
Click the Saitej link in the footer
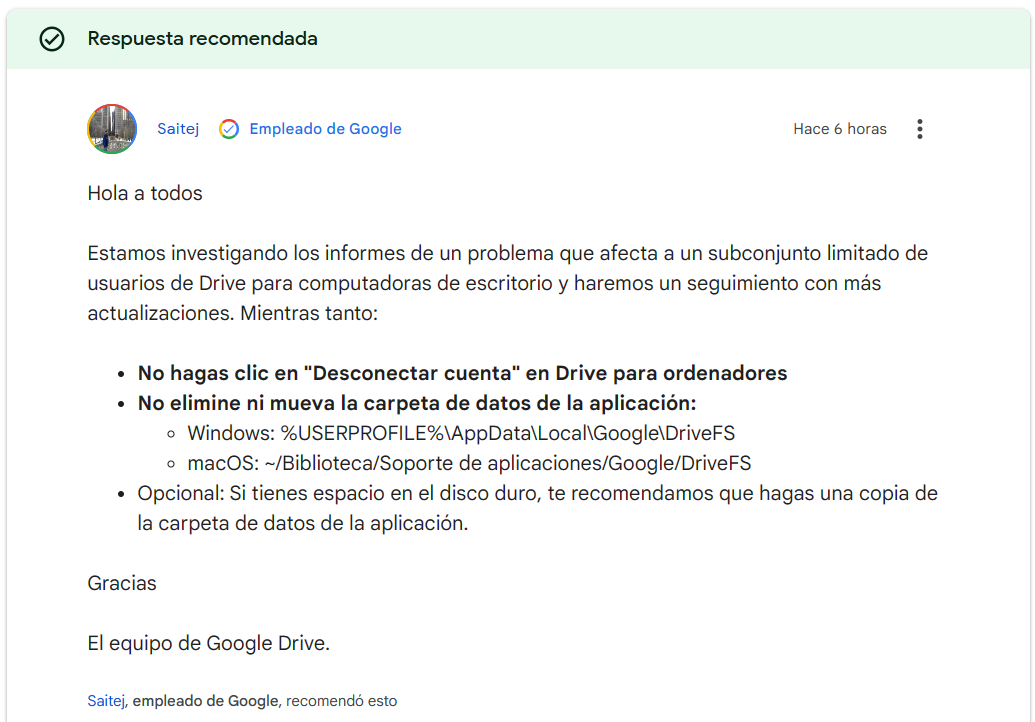[x=106, y=701]
